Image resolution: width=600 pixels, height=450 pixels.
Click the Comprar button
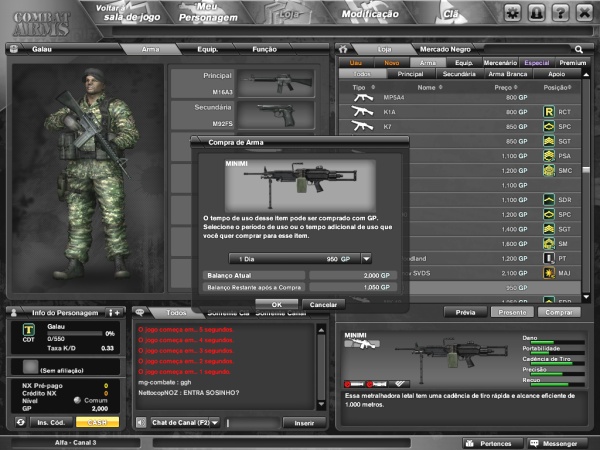pos(559,312)
